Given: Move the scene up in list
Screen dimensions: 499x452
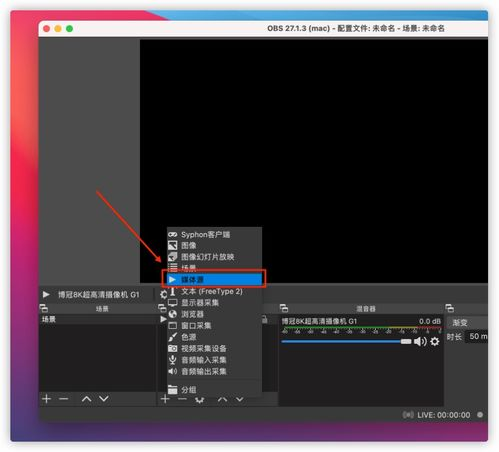Looking at the screenshot, I should (x=87, y=399).
